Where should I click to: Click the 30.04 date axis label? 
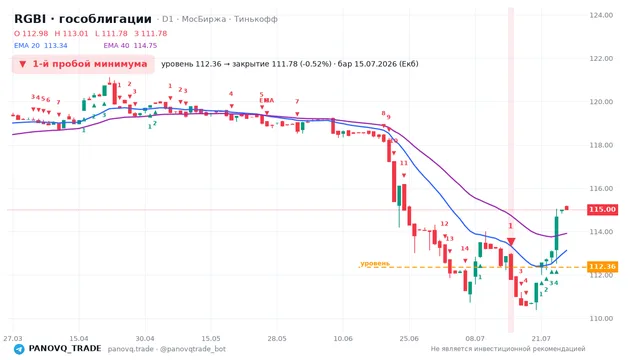pyautogui.click(x=145, y=338)
